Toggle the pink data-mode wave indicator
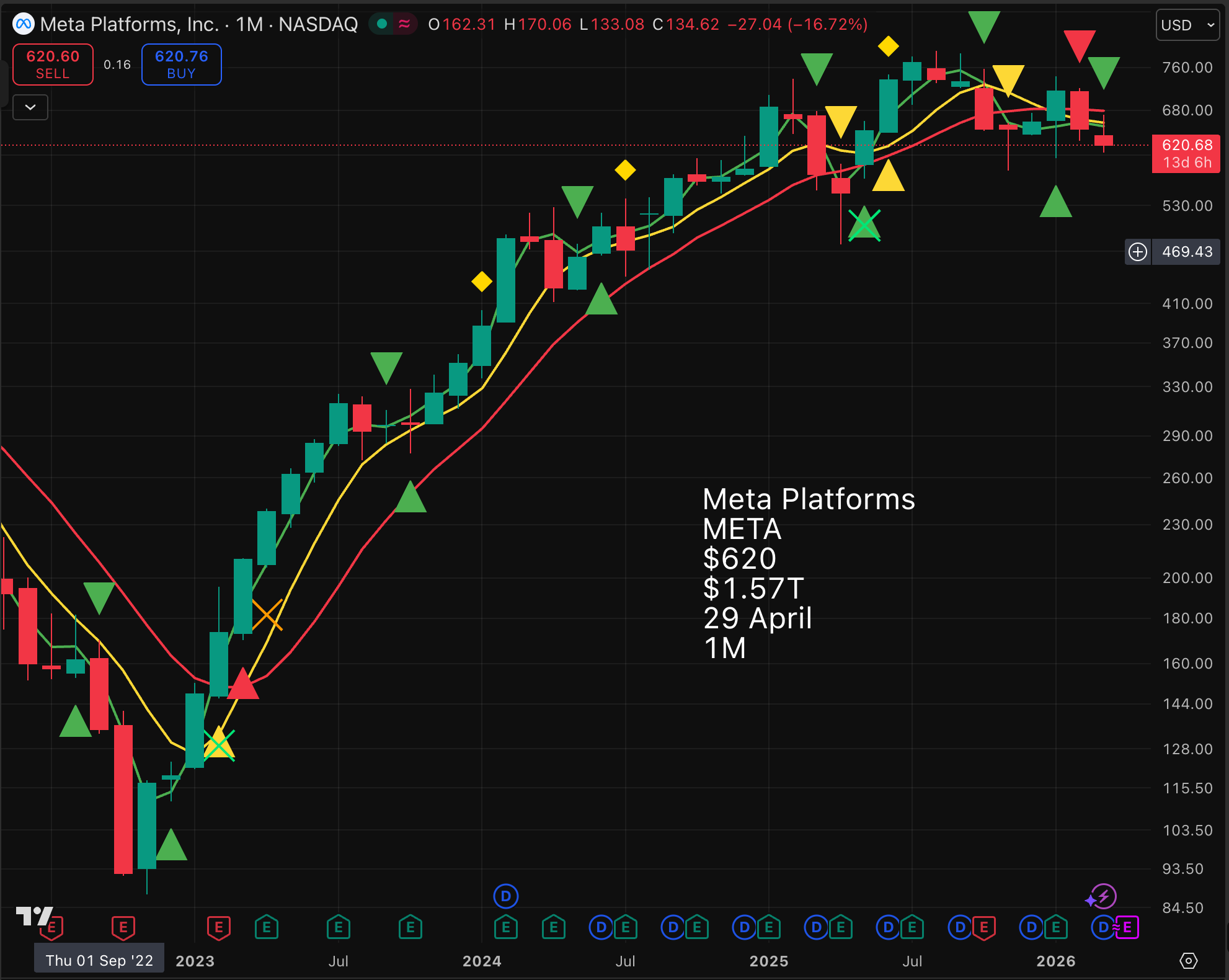 click(404, 24)
